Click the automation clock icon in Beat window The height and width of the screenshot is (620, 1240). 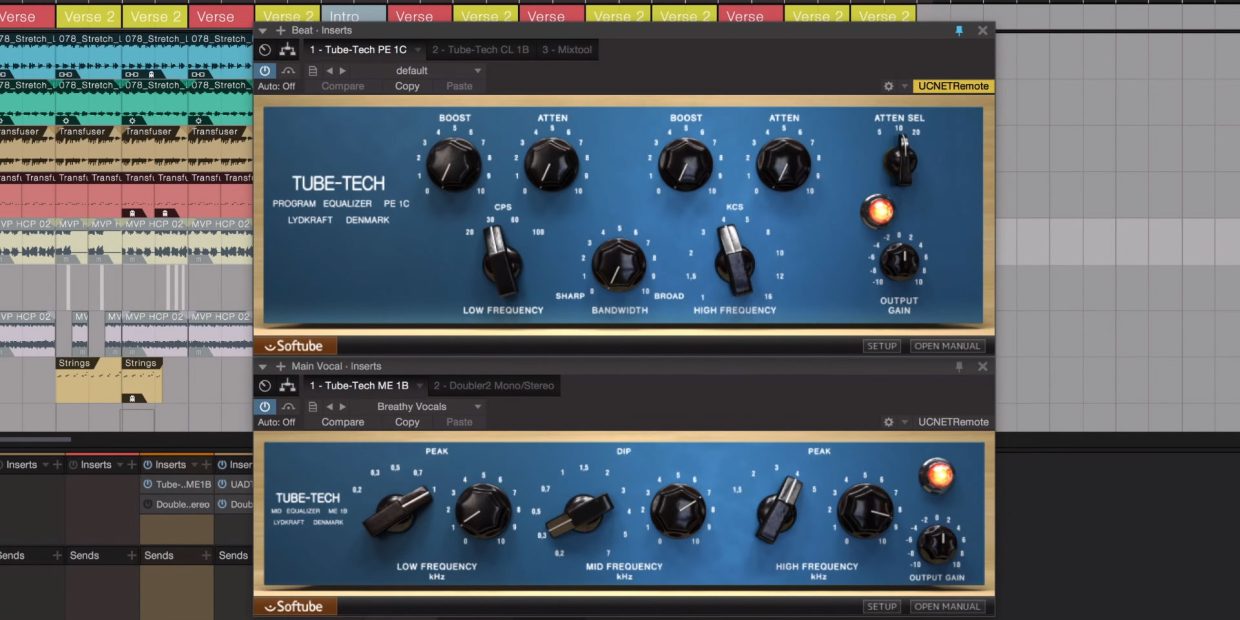pyautogui.click(x=265, y=50)
